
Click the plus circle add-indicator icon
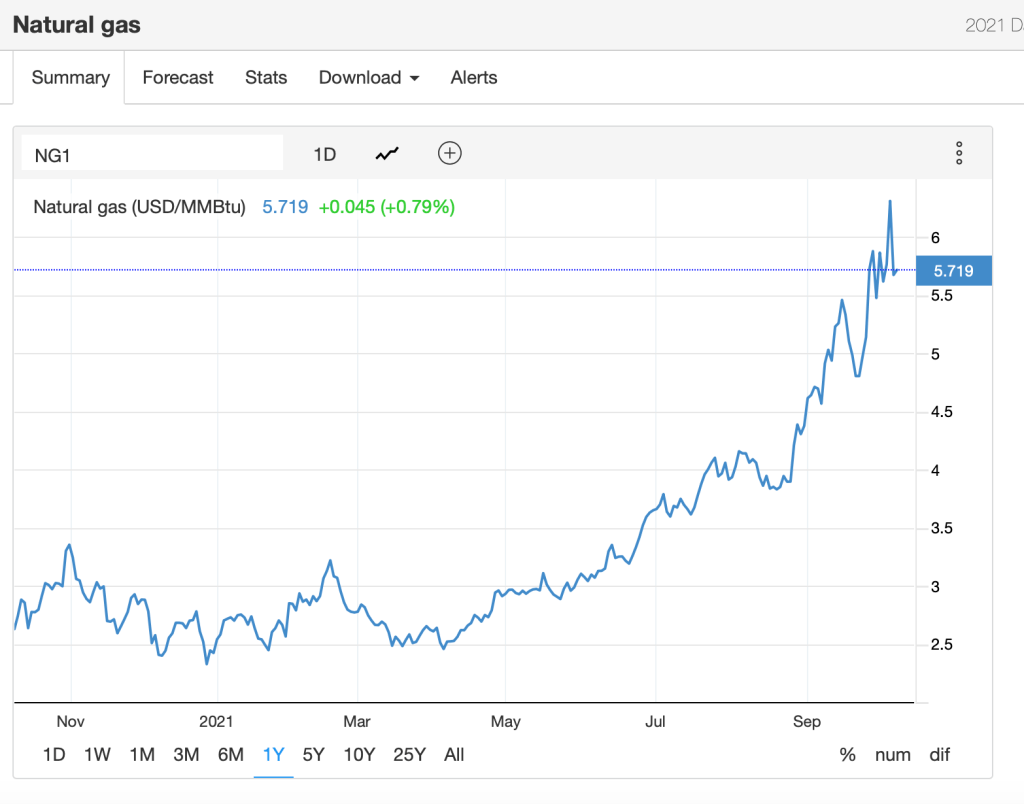[450, 153]
